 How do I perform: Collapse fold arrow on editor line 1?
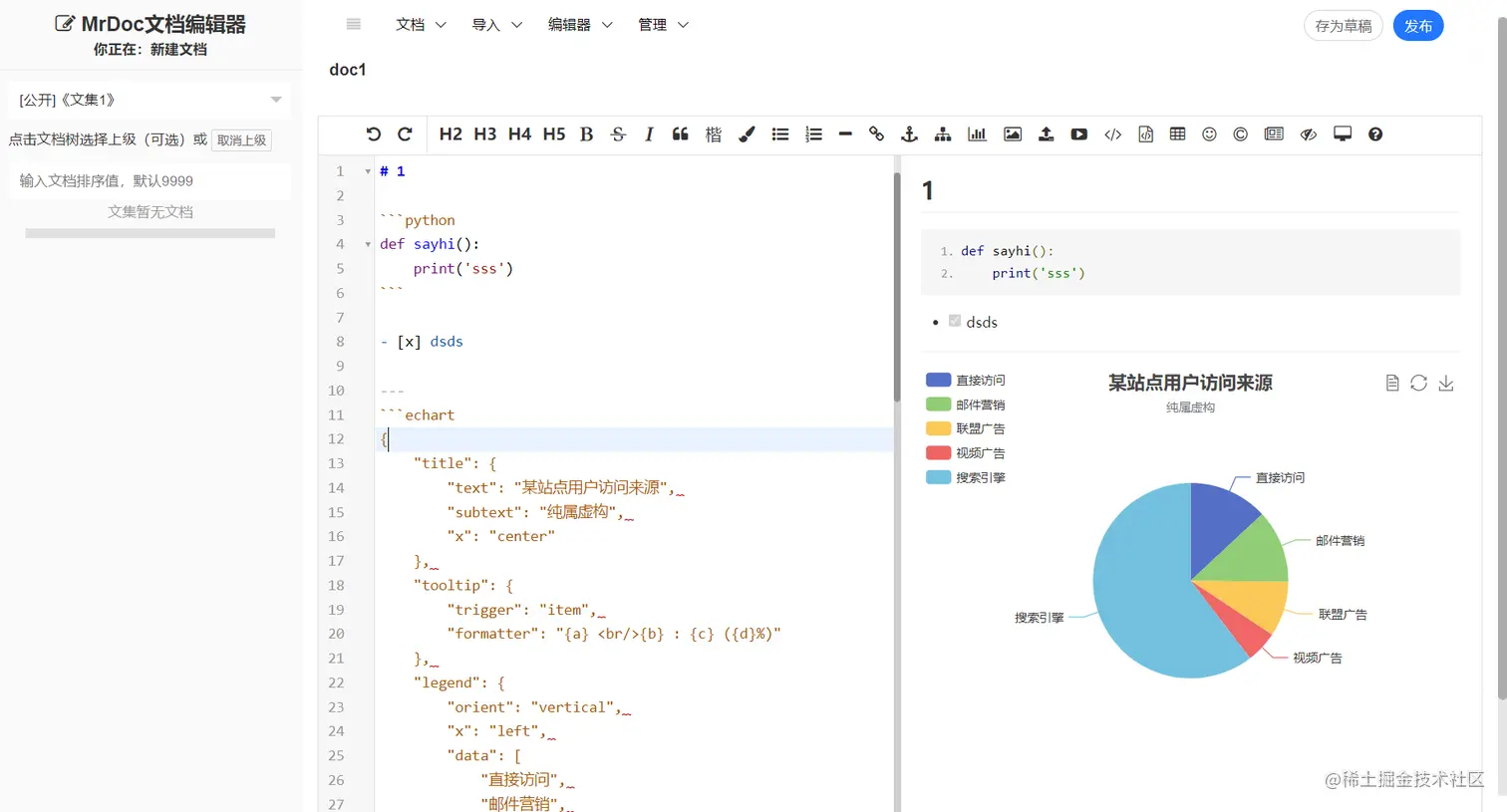(x=368, y=171)
